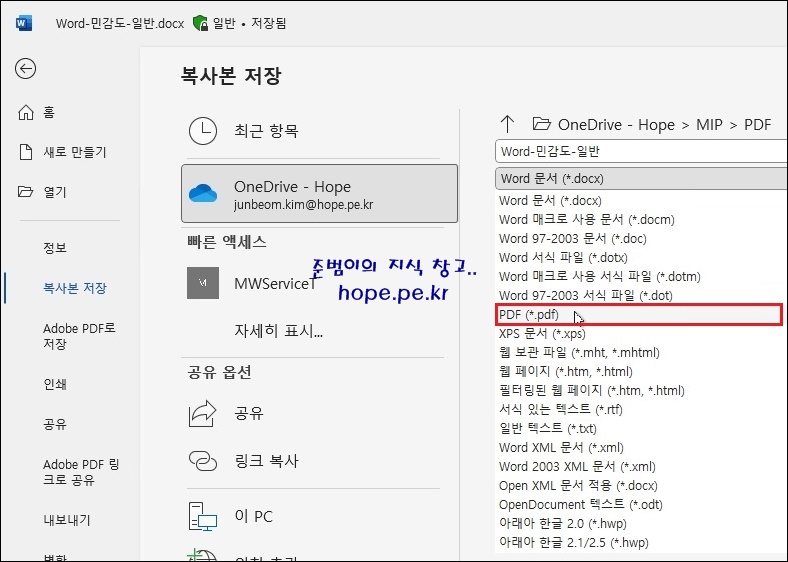
Task: Select 일반 텍스트 (*.txt)
Action: tap(548, 429)
